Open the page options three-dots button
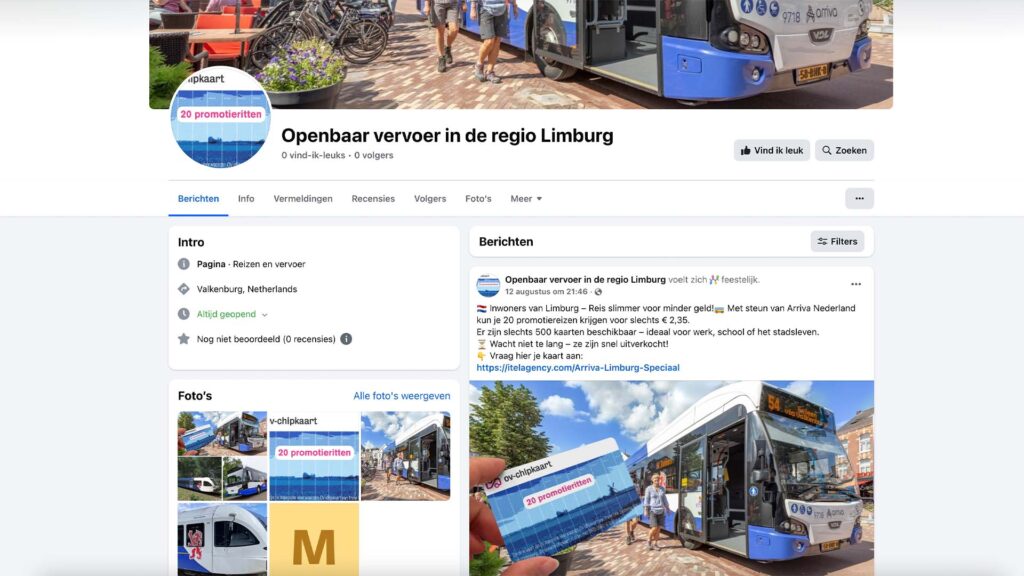The width and height of the screenshot is (1024, 576). (x=859, y=199)
